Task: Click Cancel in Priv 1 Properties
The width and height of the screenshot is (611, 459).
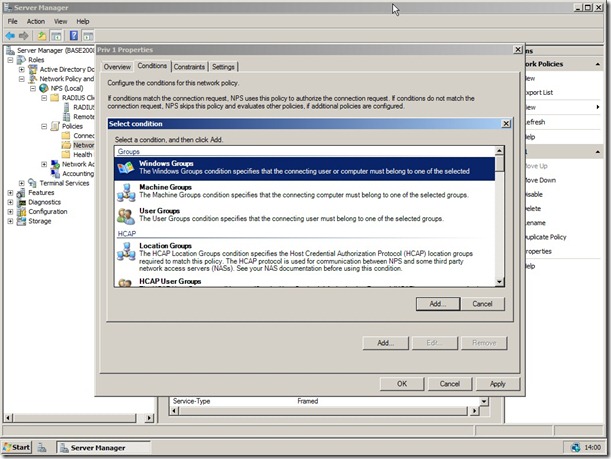Action: point(450,384)
